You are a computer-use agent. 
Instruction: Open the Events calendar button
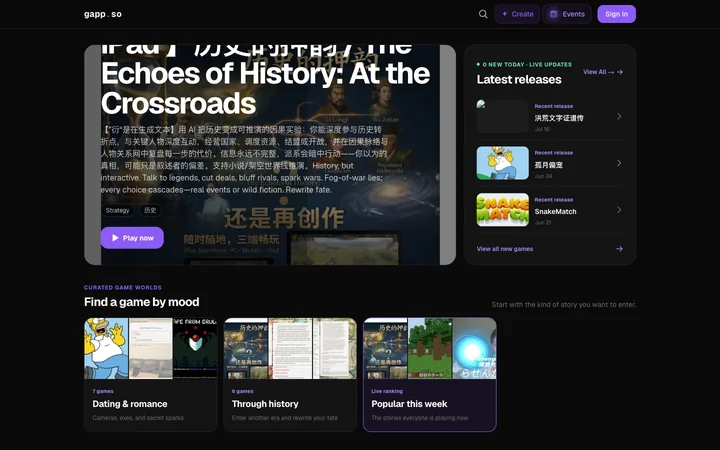click(x=567, y=14)
